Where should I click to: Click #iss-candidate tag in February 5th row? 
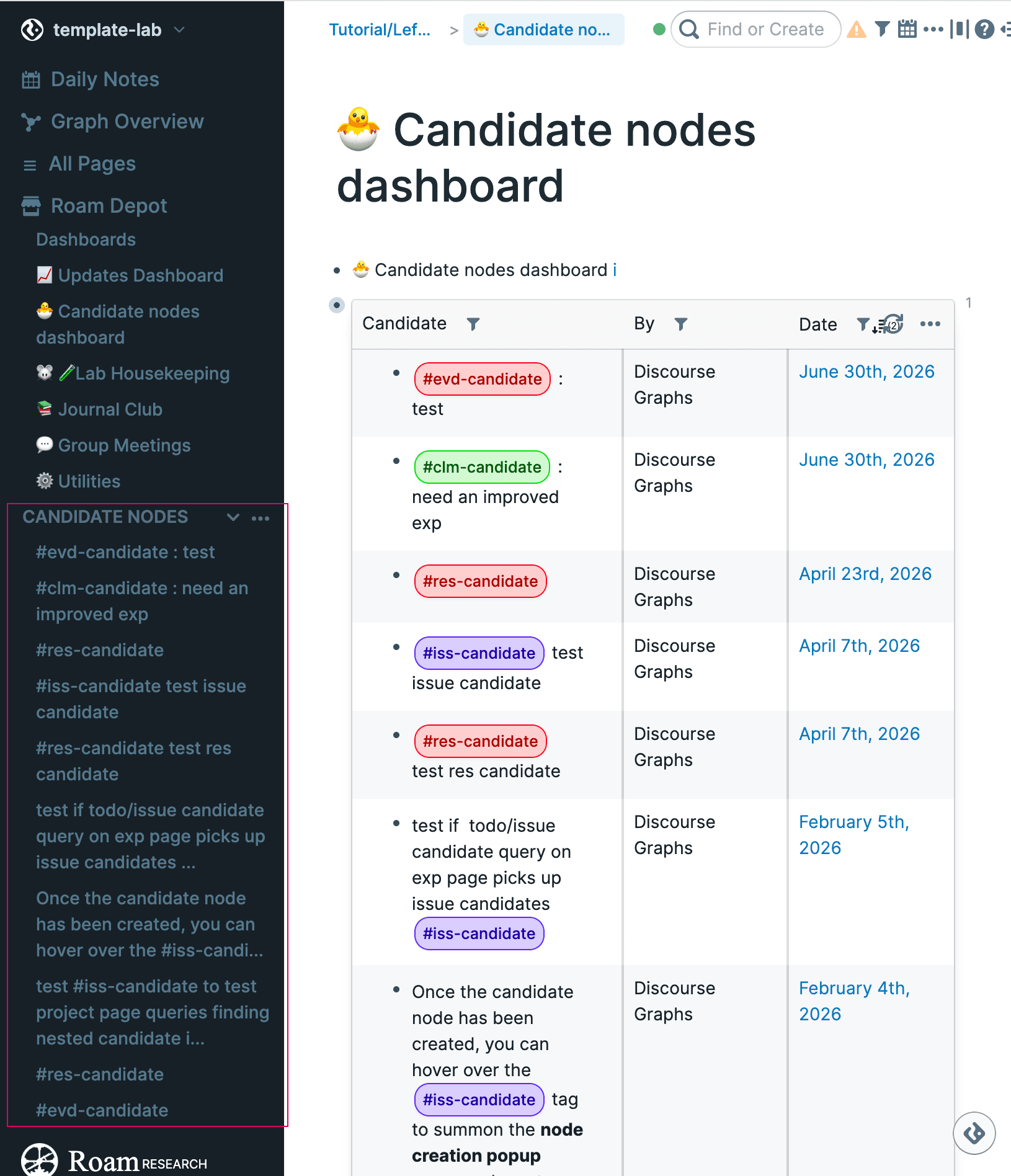pyautogui.click(x=479, y=933)
